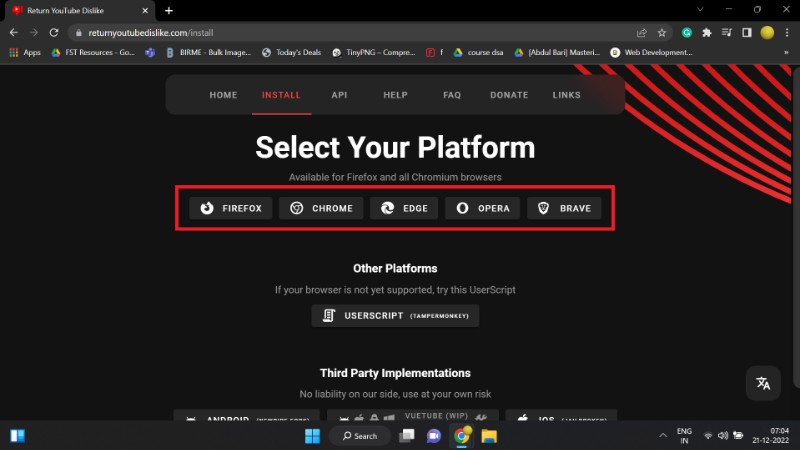This screenshot has height=450, width=800.
Task: Open the Windows Start button
Action: tap(312, 436)
